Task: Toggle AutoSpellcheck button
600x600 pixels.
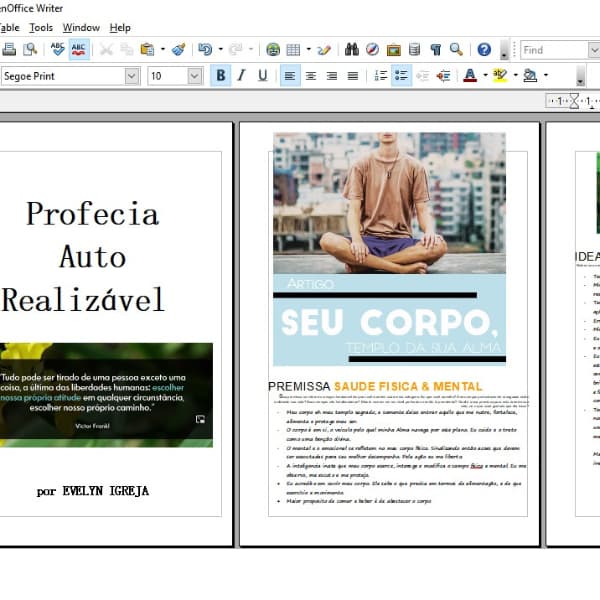Action: click(x=79, y=49)
